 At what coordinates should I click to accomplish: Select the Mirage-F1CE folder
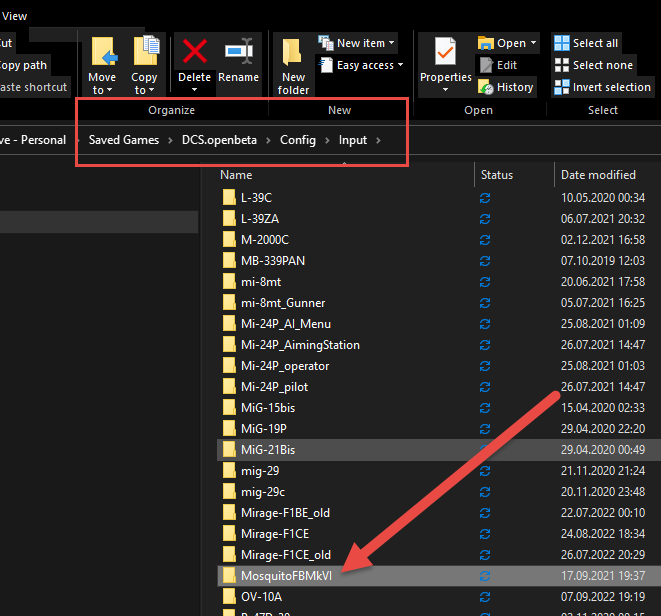[275, 534]
